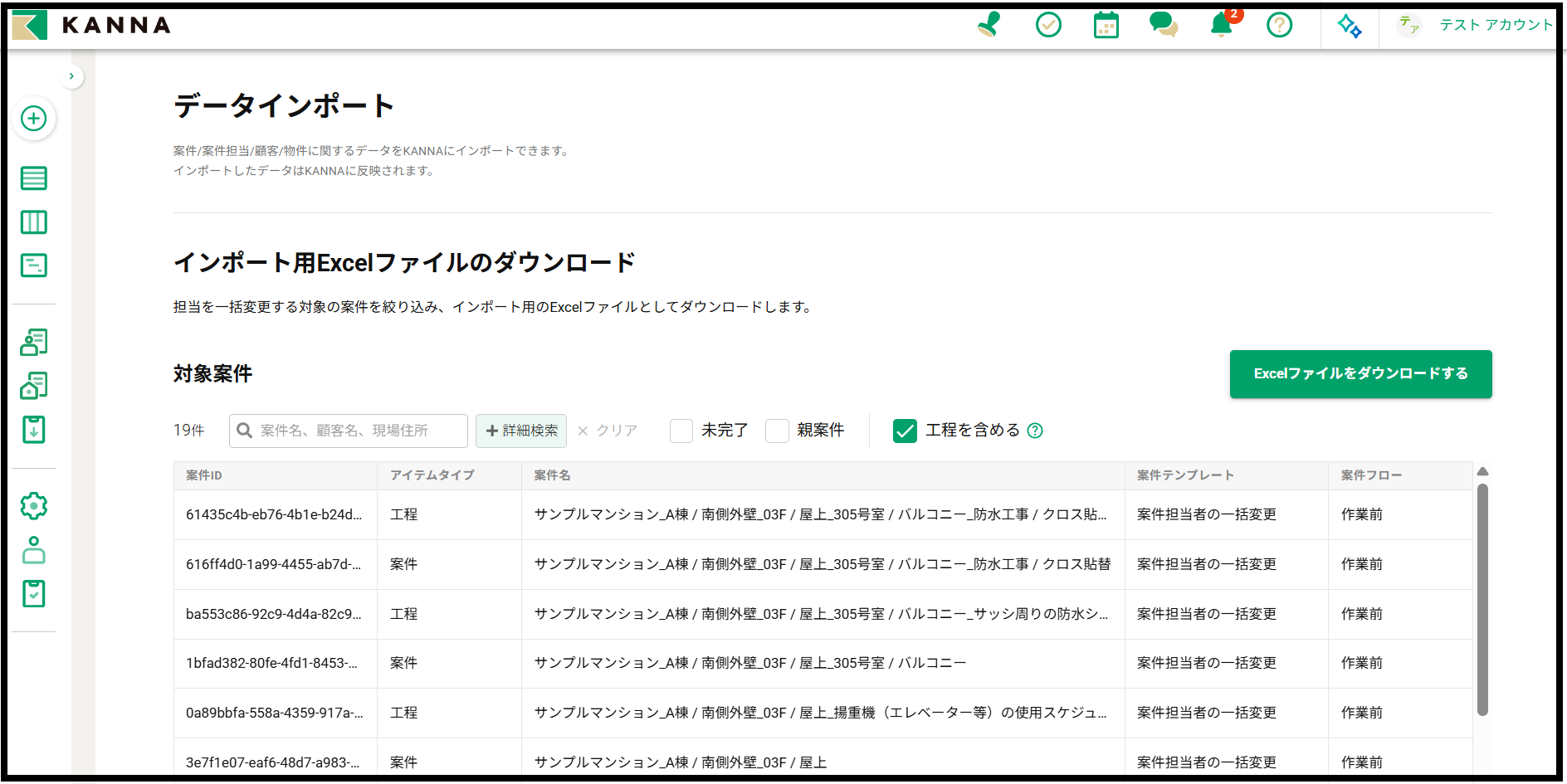The image size is (1567, 784).
Task: Open the calendar icon in header
Action: (x=1106, y=25)
